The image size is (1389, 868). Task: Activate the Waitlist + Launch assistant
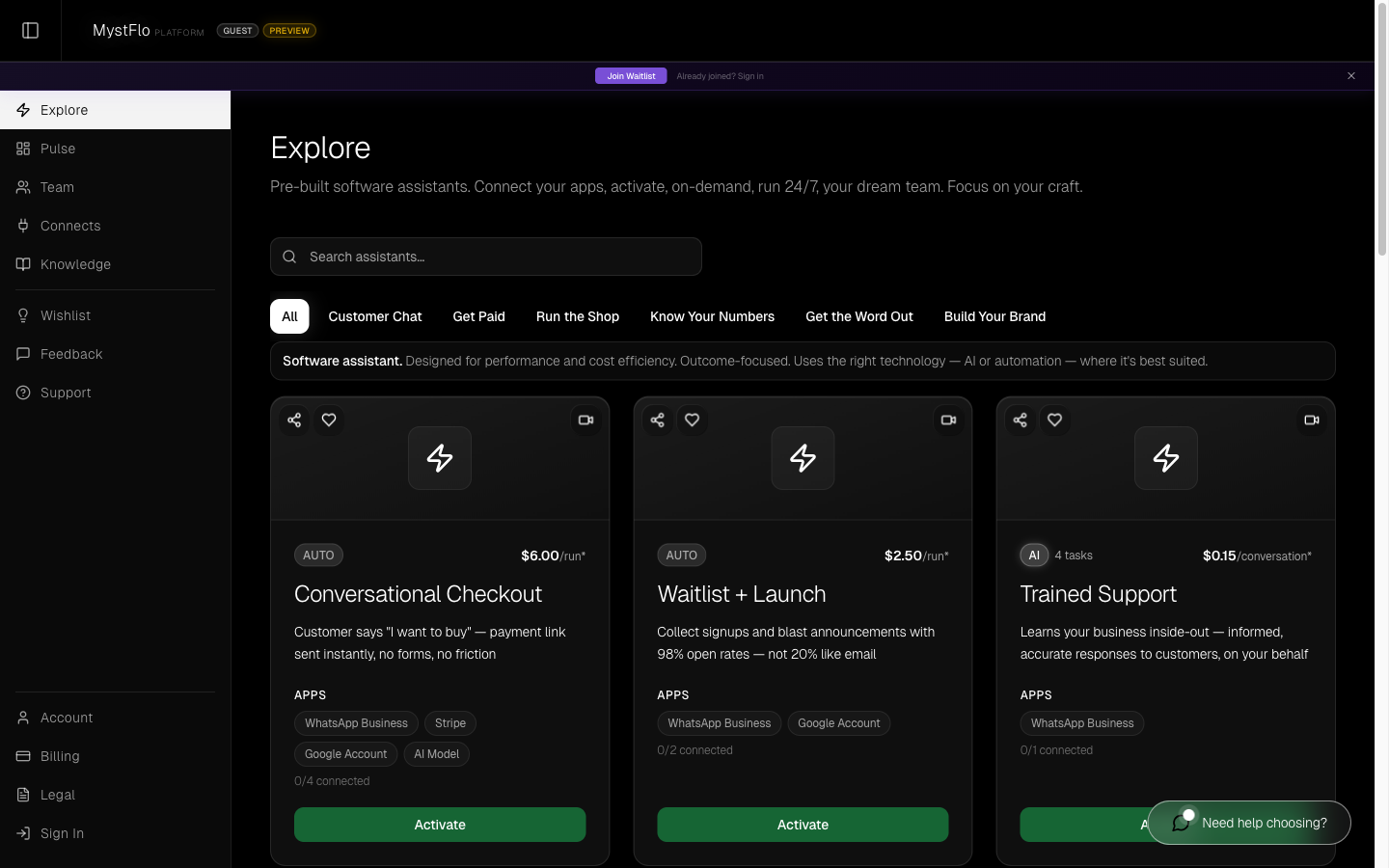pos(803,825)
